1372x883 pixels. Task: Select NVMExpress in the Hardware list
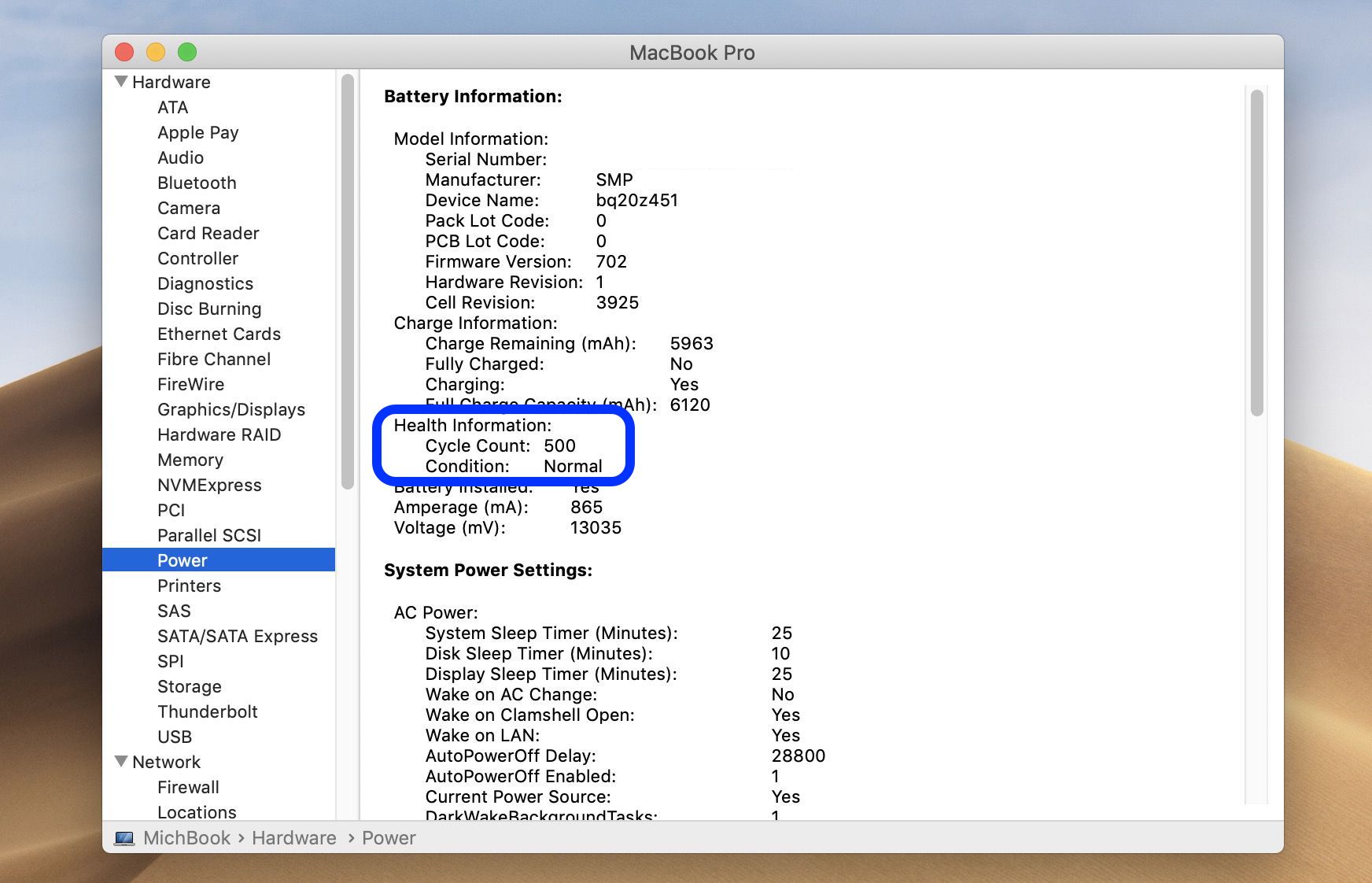point(209,485)
